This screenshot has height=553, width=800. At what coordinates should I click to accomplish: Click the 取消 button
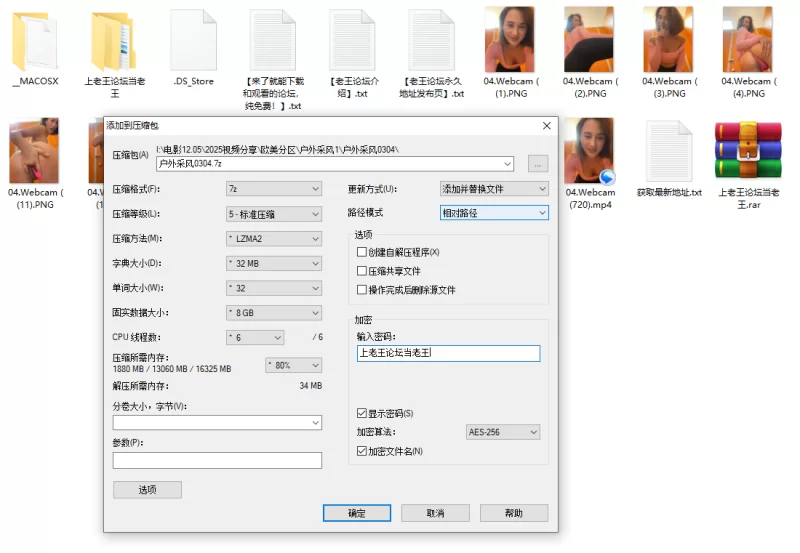pos(435,513)
